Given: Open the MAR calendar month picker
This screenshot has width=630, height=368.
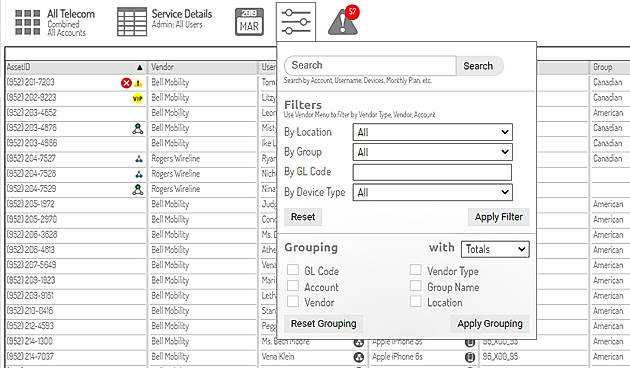Looking at the screenshot, I should 249,22.
